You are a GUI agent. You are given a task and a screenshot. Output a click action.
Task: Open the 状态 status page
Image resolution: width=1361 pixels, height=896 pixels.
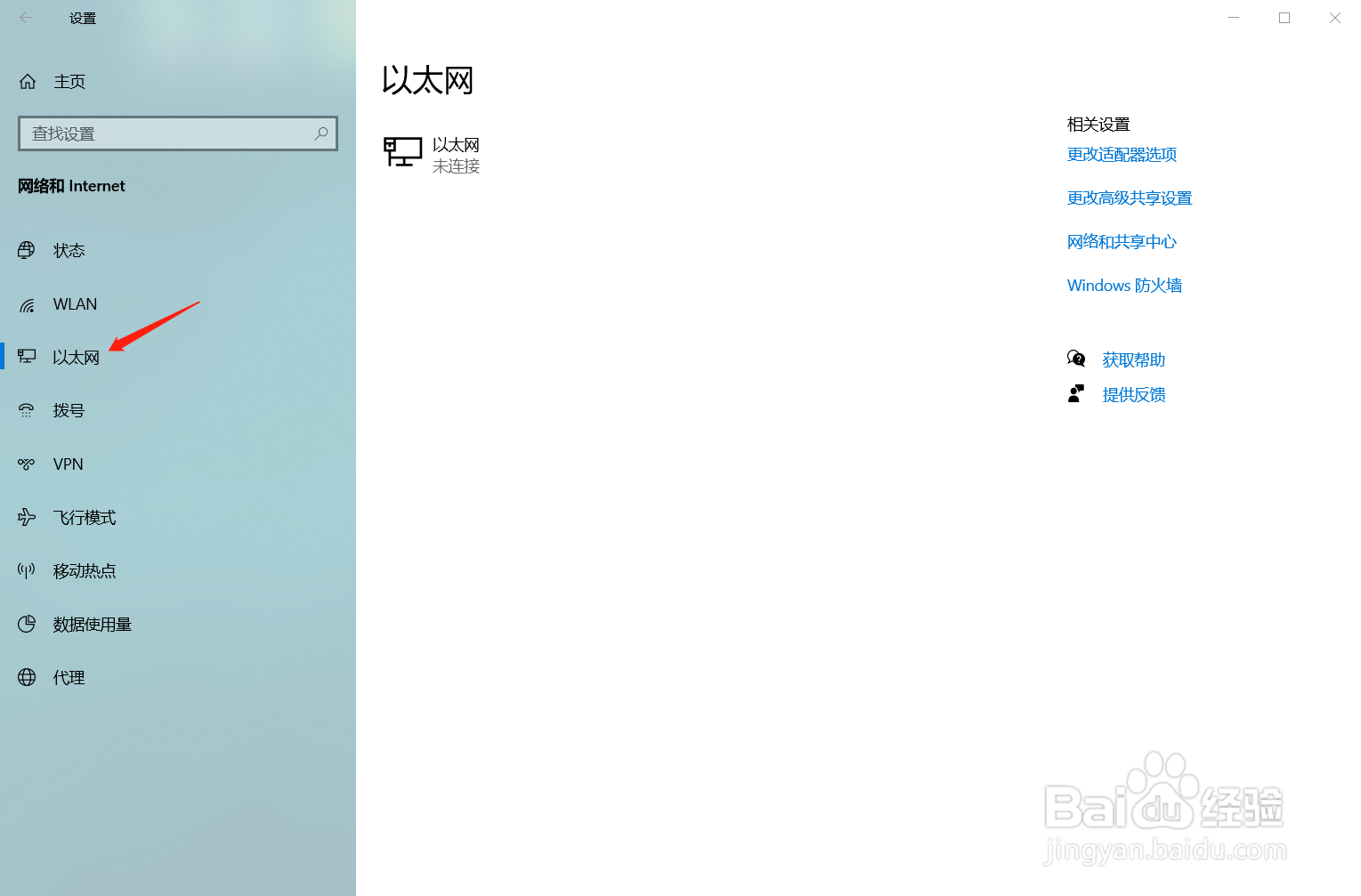pyautogui.click(x=69, y=251)
